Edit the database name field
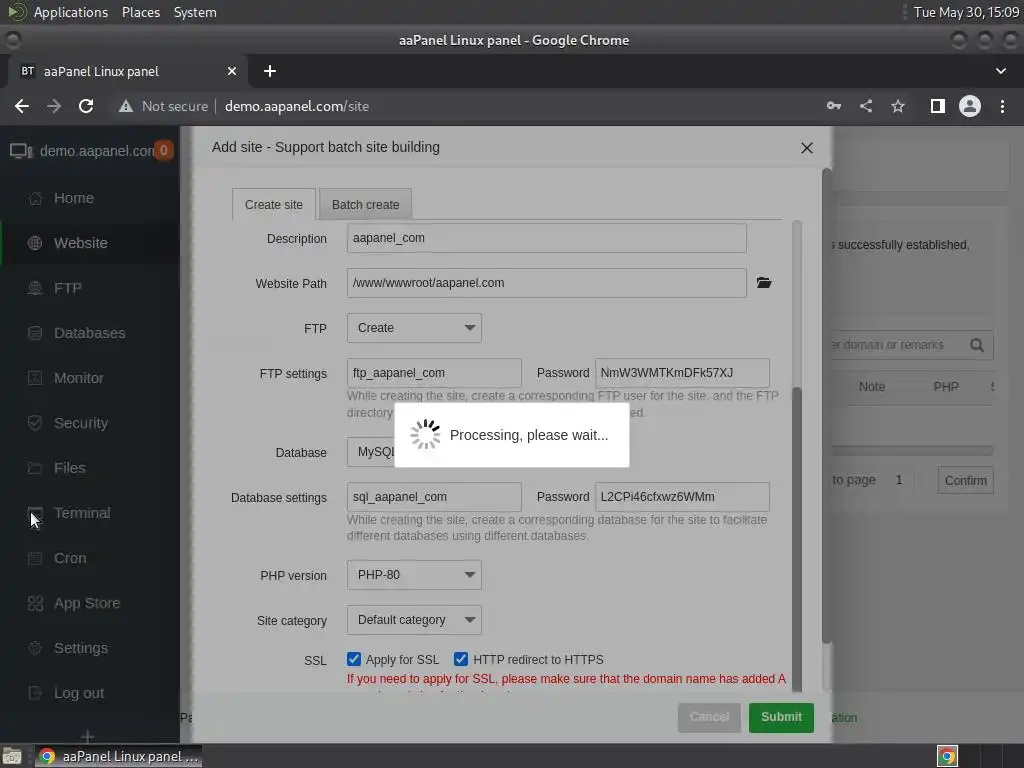This screenshot has height=768, width=1024. pos(434,497)
